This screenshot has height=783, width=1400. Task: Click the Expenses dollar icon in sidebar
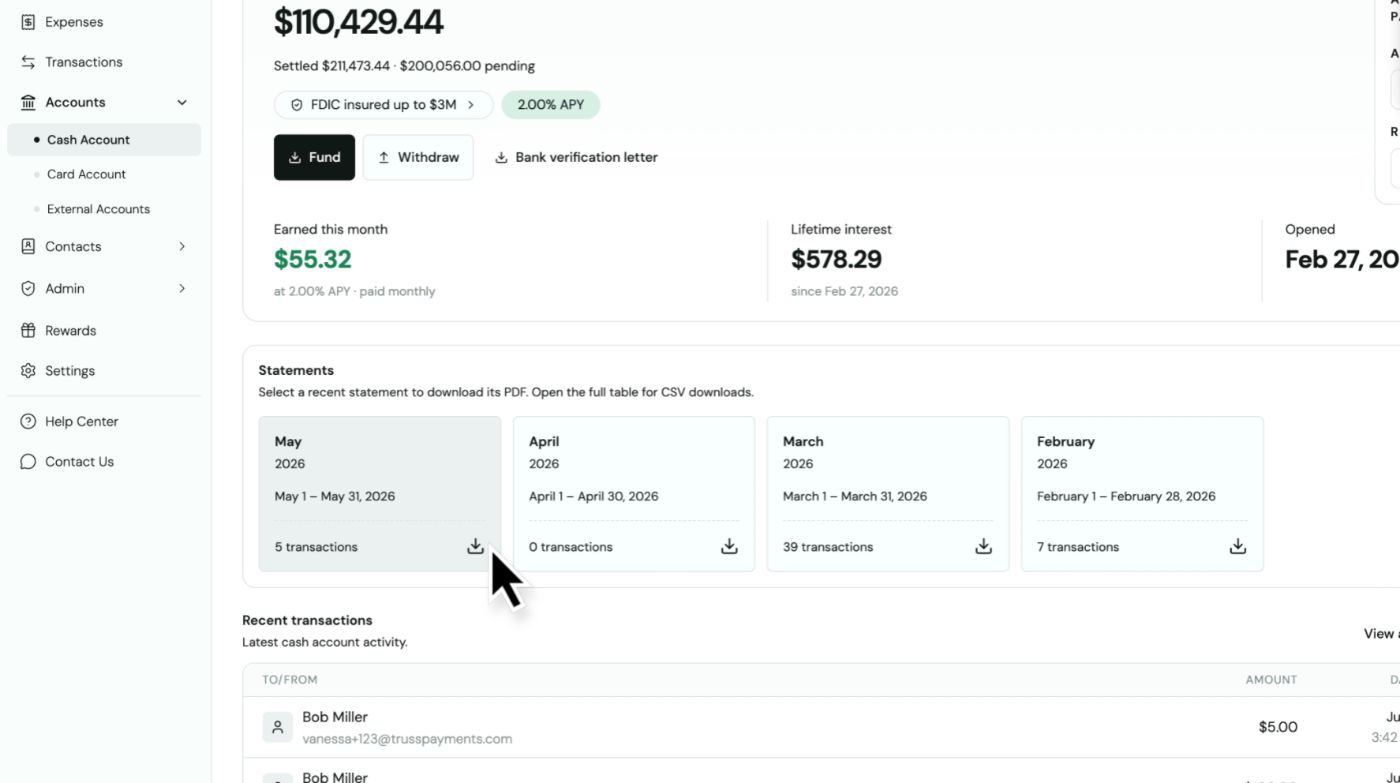point(28,22)
